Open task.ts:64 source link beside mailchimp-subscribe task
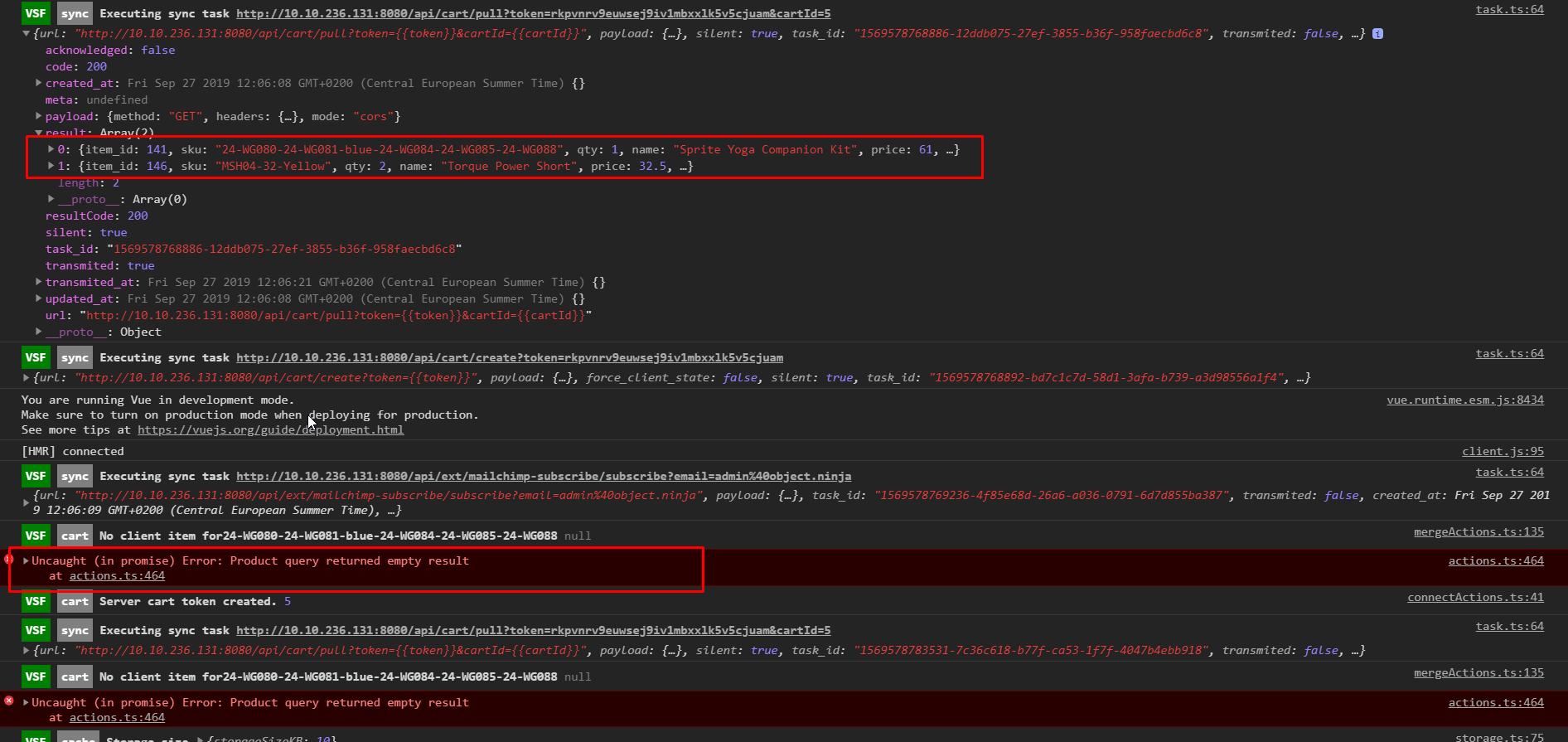The image size is (1568, 742). tap(1509, 472)
